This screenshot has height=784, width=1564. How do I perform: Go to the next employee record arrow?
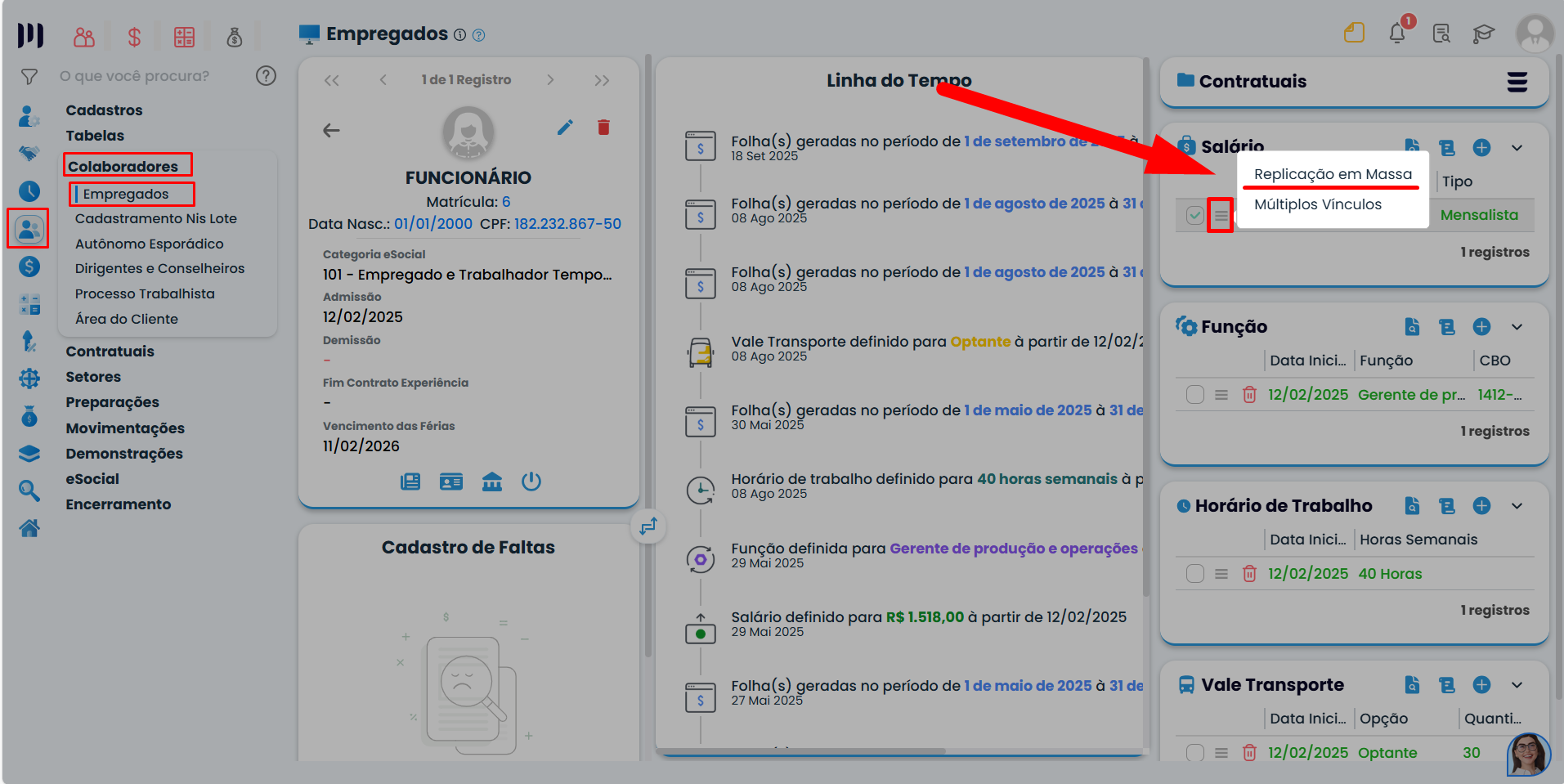(x=550, y=80)
